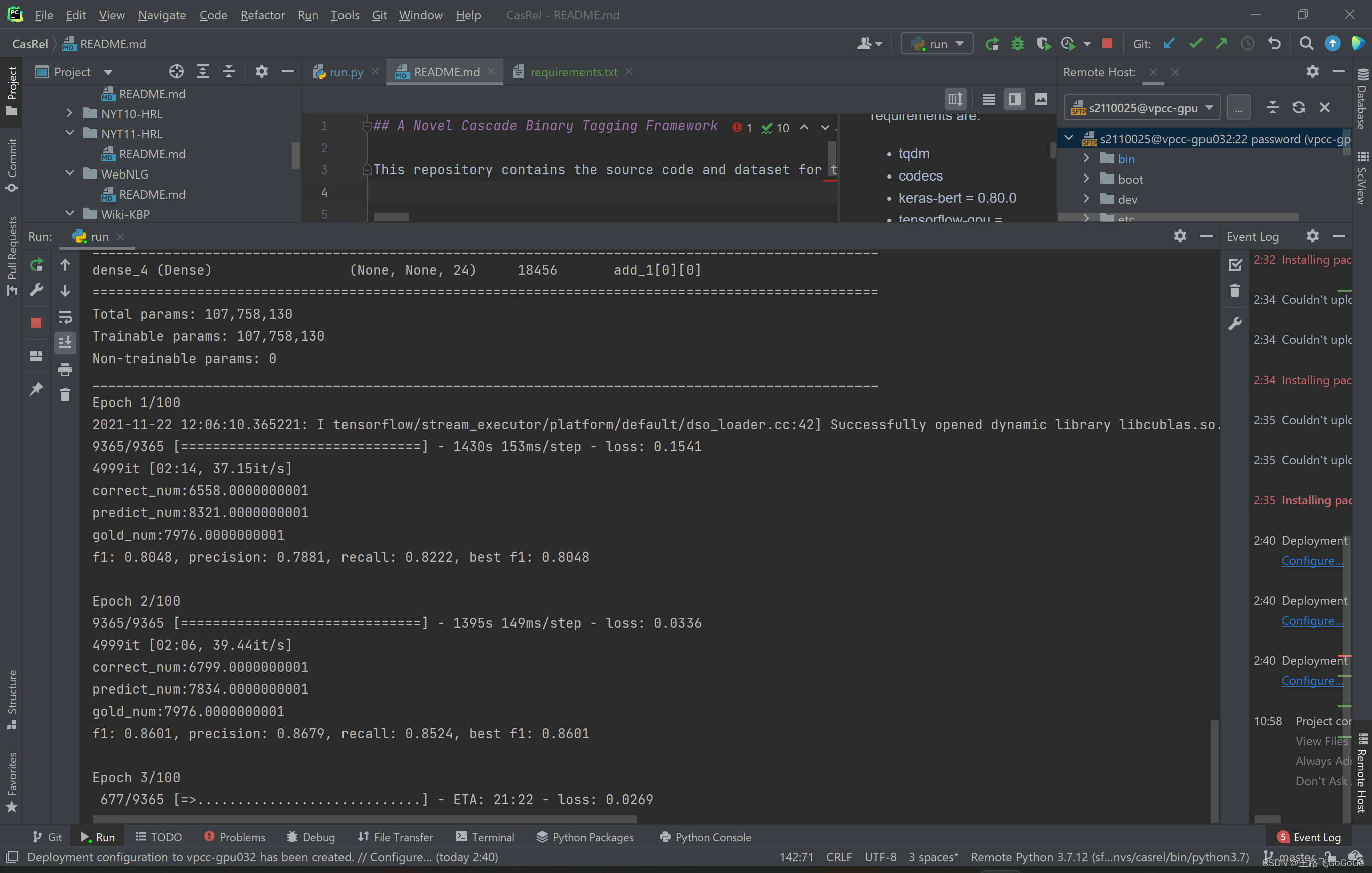Rerun the script in Run panel
Viewport: 1372px width, 873px height.
click(36, 264)
